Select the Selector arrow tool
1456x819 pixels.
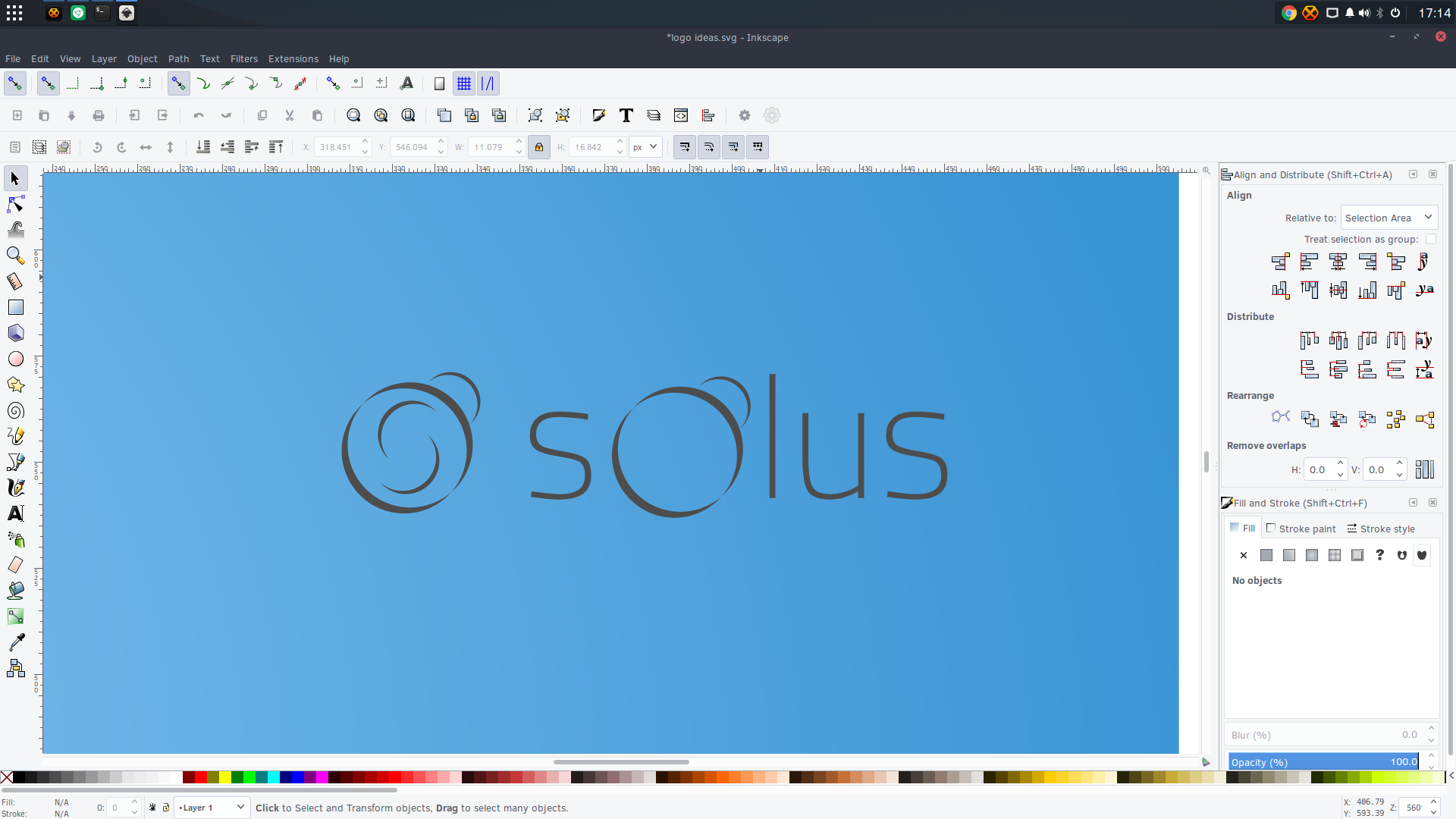15,179
